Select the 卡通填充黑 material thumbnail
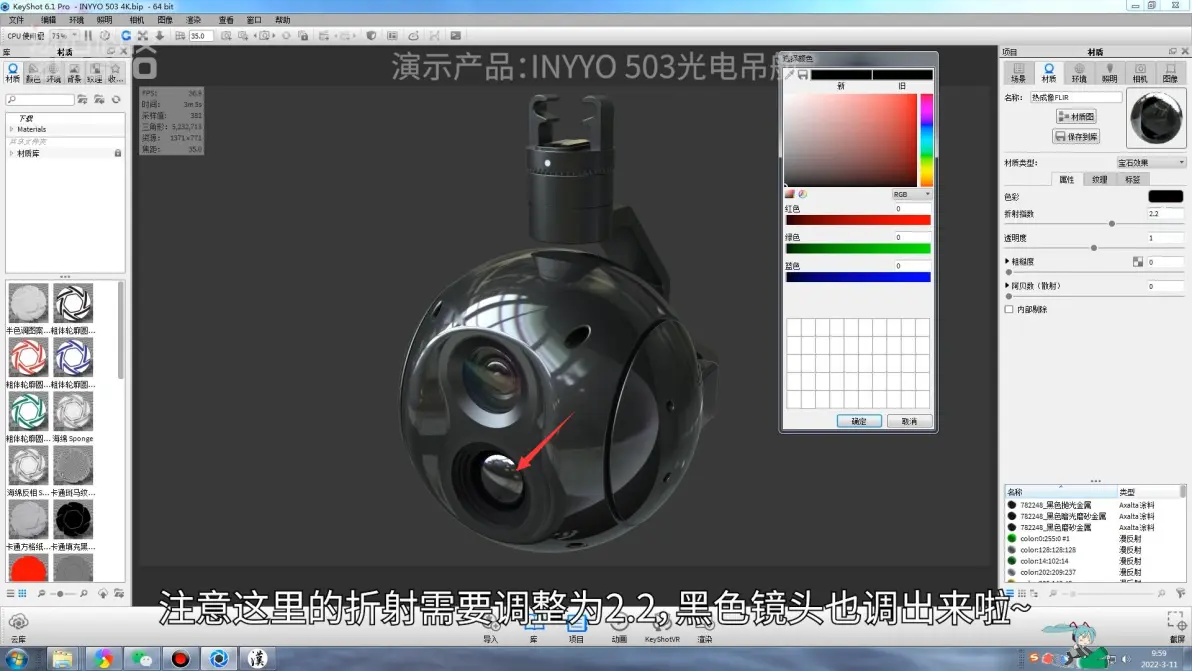 pos(73,521)
